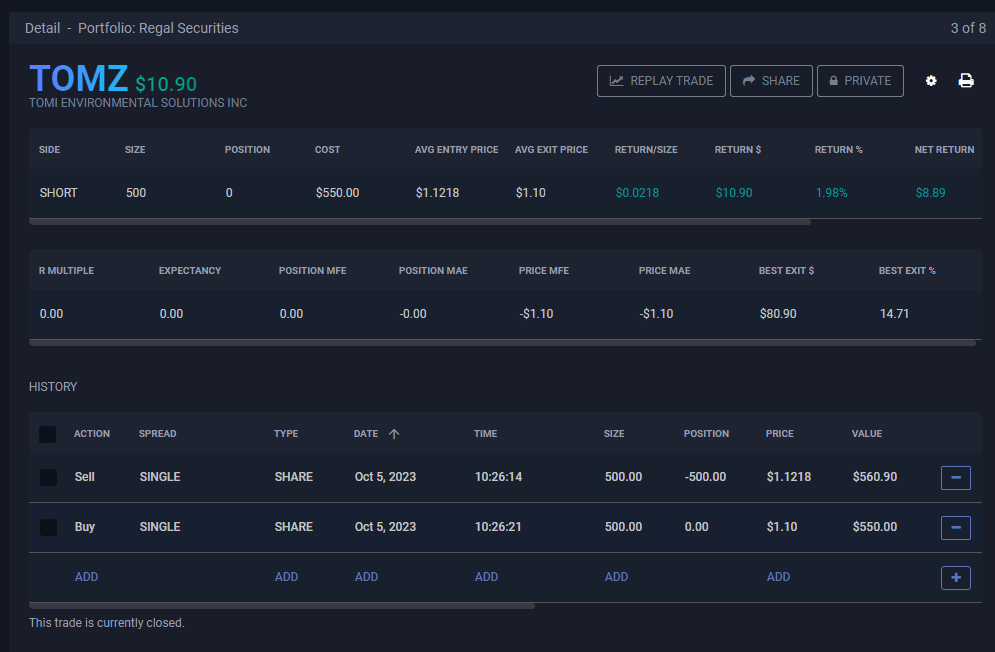Click the Date column sort arrow

[394, 434]
